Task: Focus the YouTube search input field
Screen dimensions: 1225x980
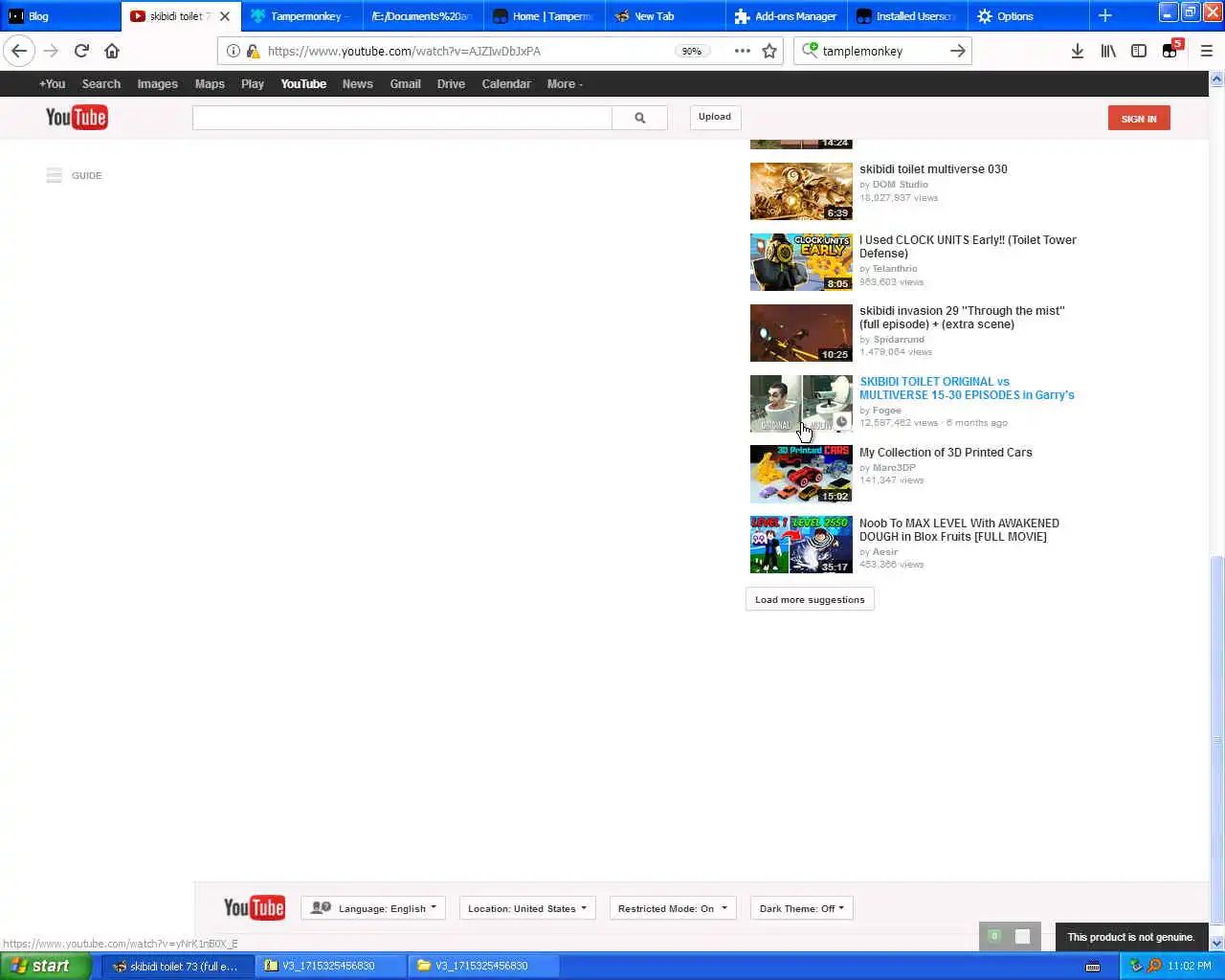Action: pyautogui.click(x=402, y=118)
